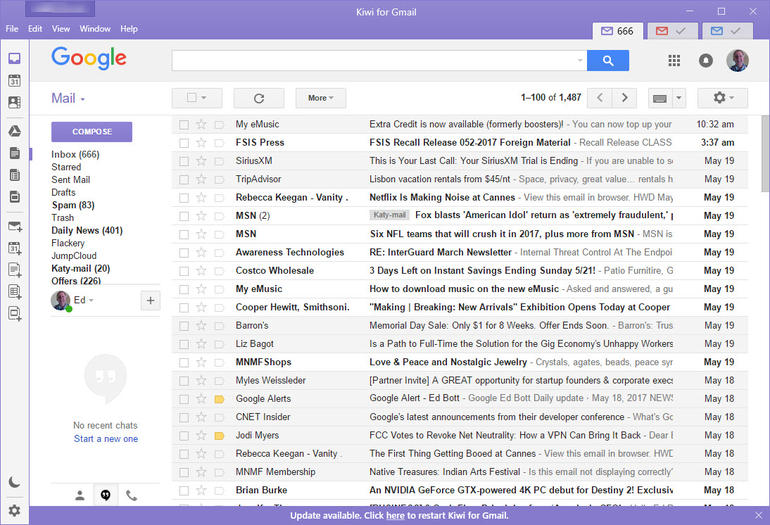
Task: Open Google Slides icon in sidebar
Action: click(15, 196)
